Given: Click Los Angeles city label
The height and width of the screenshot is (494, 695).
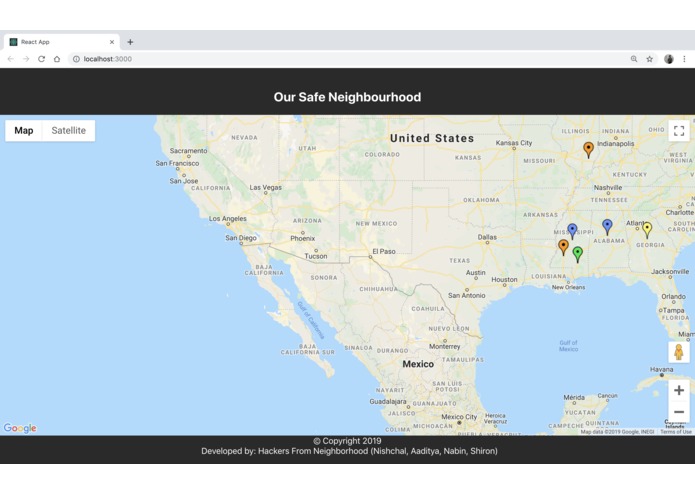Looking at the screenshot, I should (x=227, y=218).
